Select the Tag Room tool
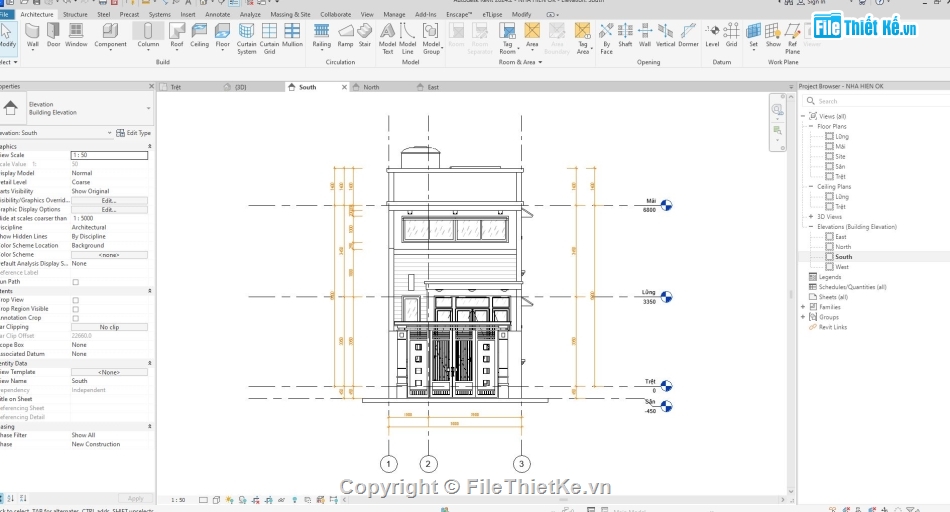 [x=507, y=39]
